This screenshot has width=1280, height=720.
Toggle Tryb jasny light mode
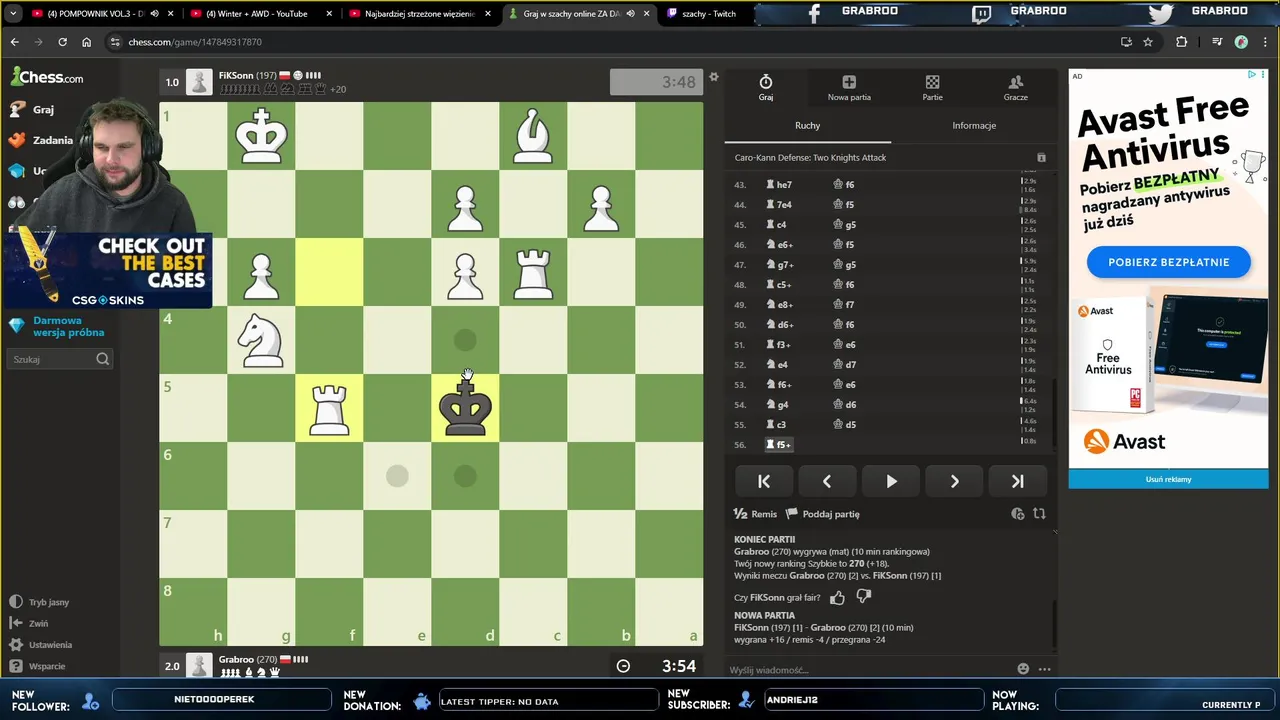coord(39,602)
